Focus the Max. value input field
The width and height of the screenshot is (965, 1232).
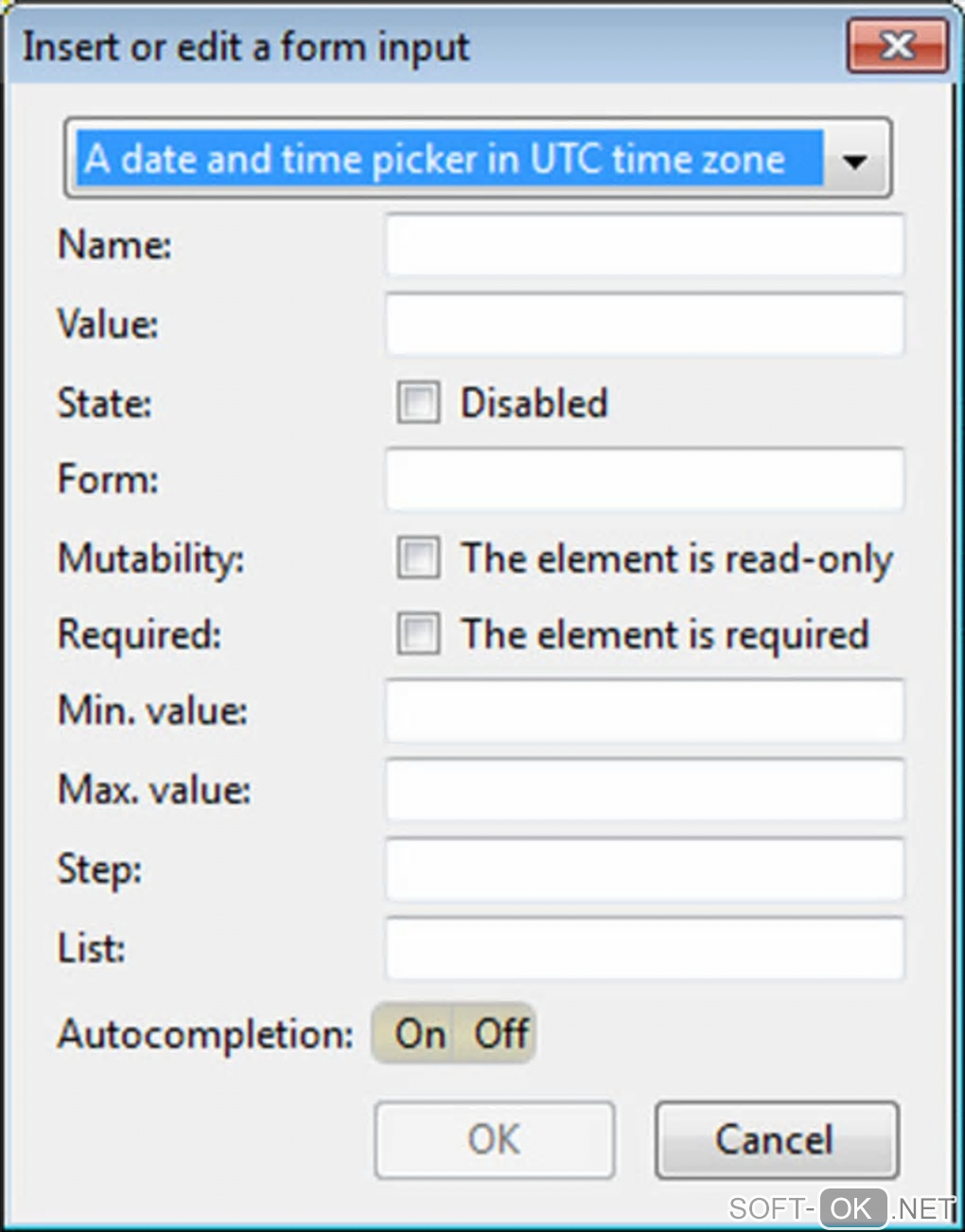[x=644, y=789]
